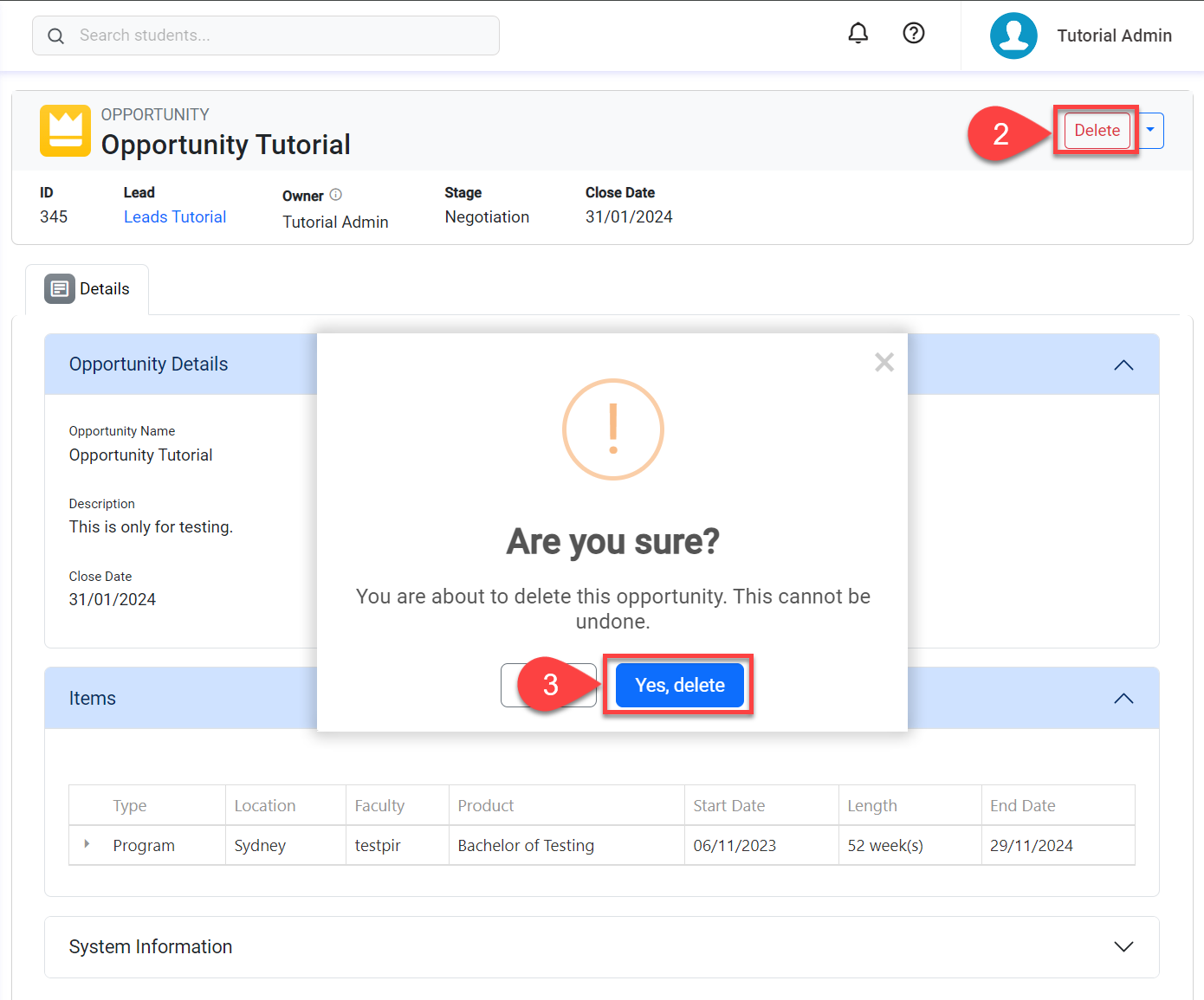Image resolution: width=1204 pixels, height=1000 pixels.
Task: Collapse the Items section
Action: click(x=1123, y=699)
